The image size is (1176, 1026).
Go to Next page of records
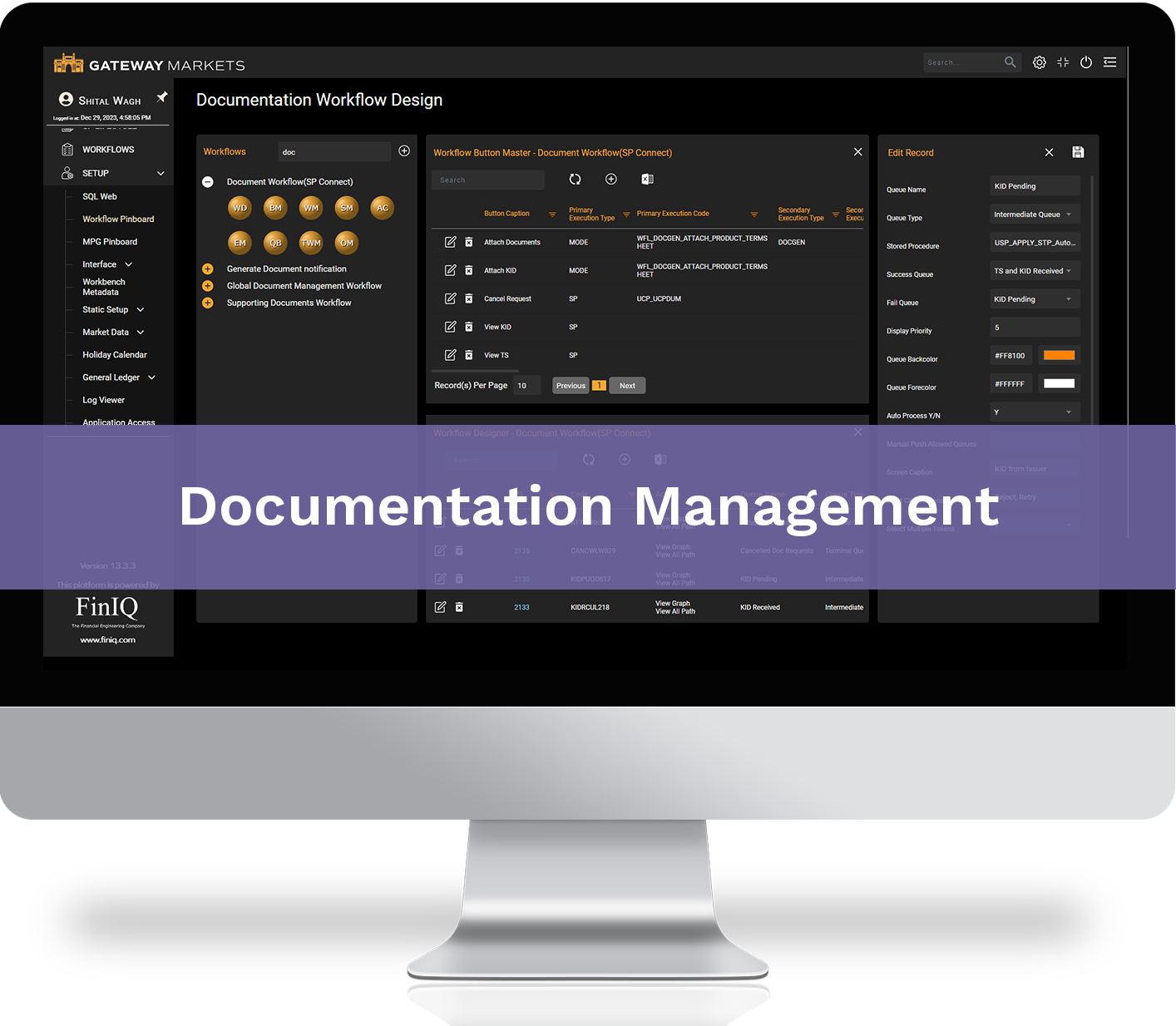coord(627,386)
